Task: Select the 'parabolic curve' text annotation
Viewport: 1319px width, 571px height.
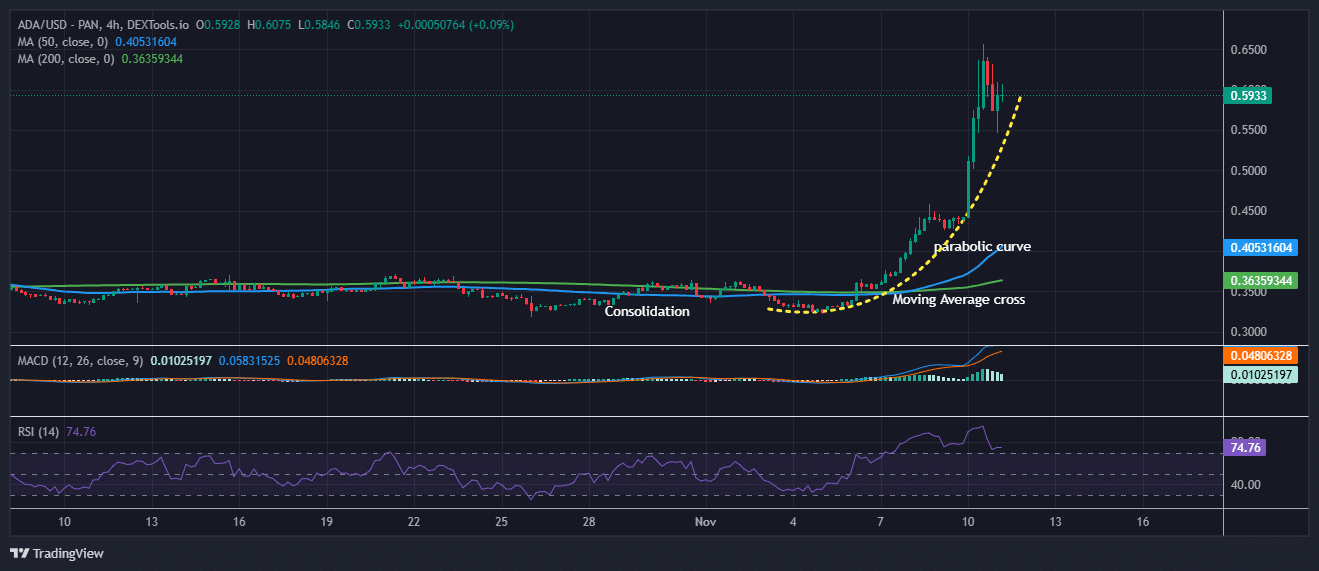Action: [982, 246]
